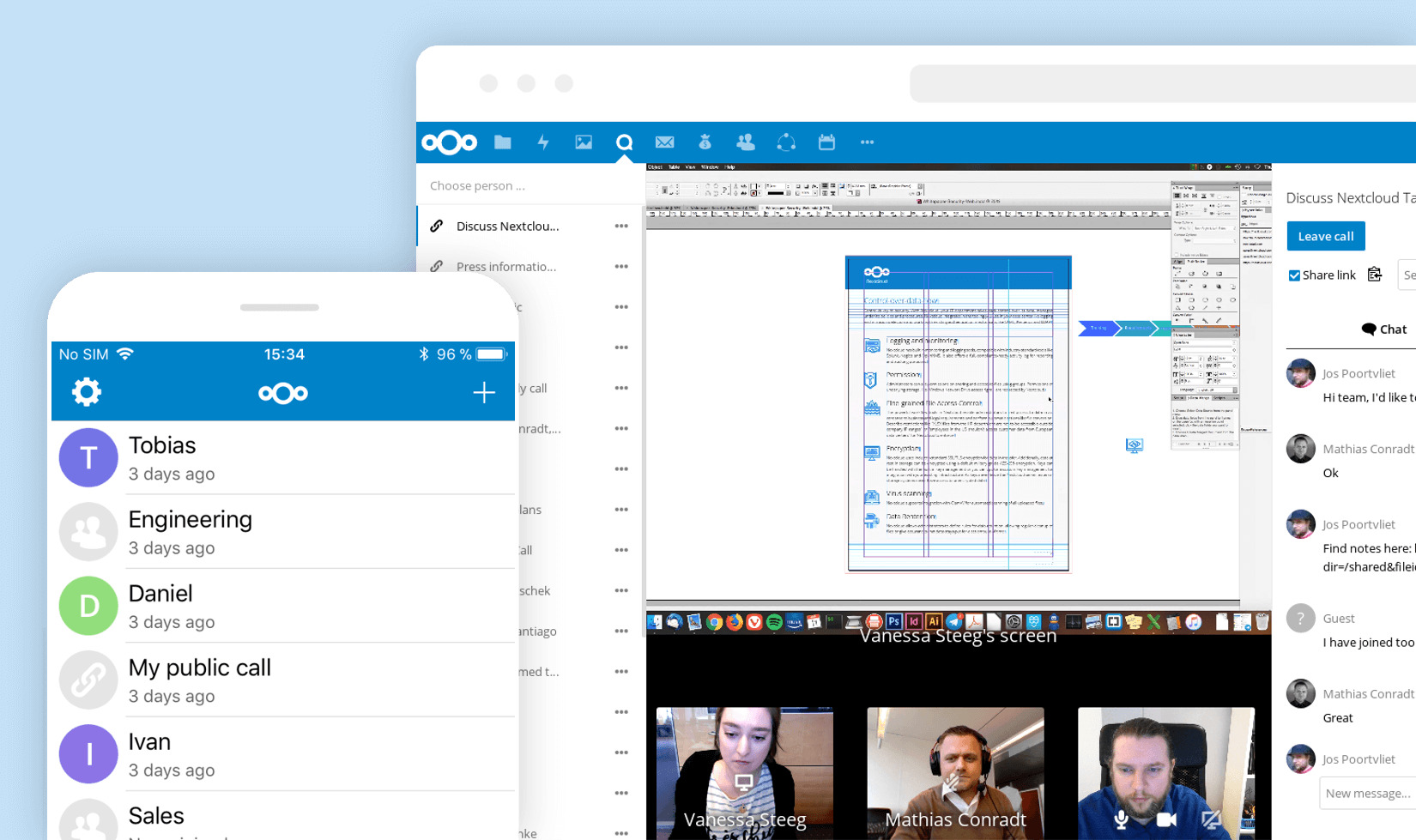Toggle screen sharing in call controls
This screenshot has height=840, width=1416.
click(x=1211, y=819)
